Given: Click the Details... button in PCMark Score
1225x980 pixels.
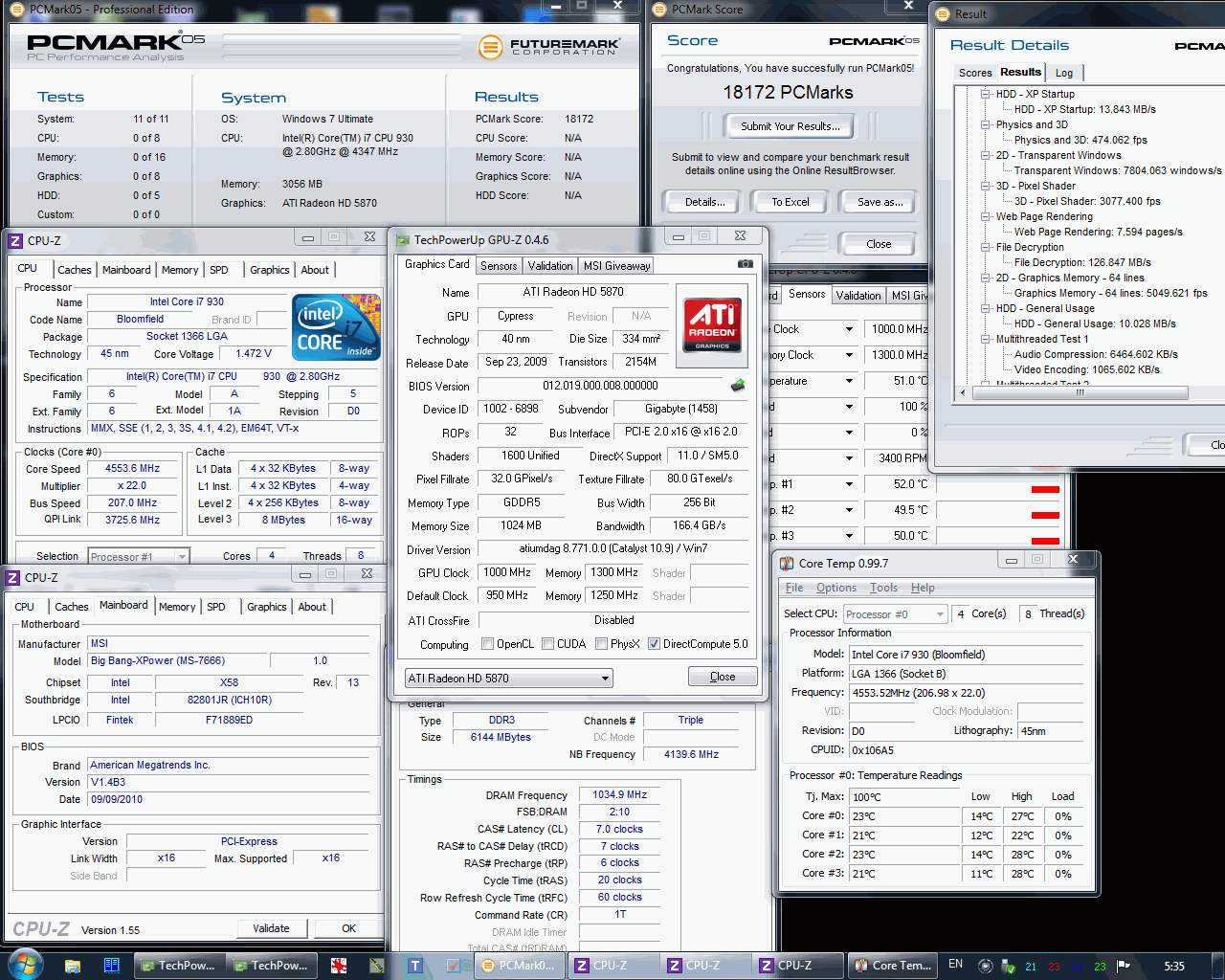Looking at the screenshot, I should (x=705, y=202).
